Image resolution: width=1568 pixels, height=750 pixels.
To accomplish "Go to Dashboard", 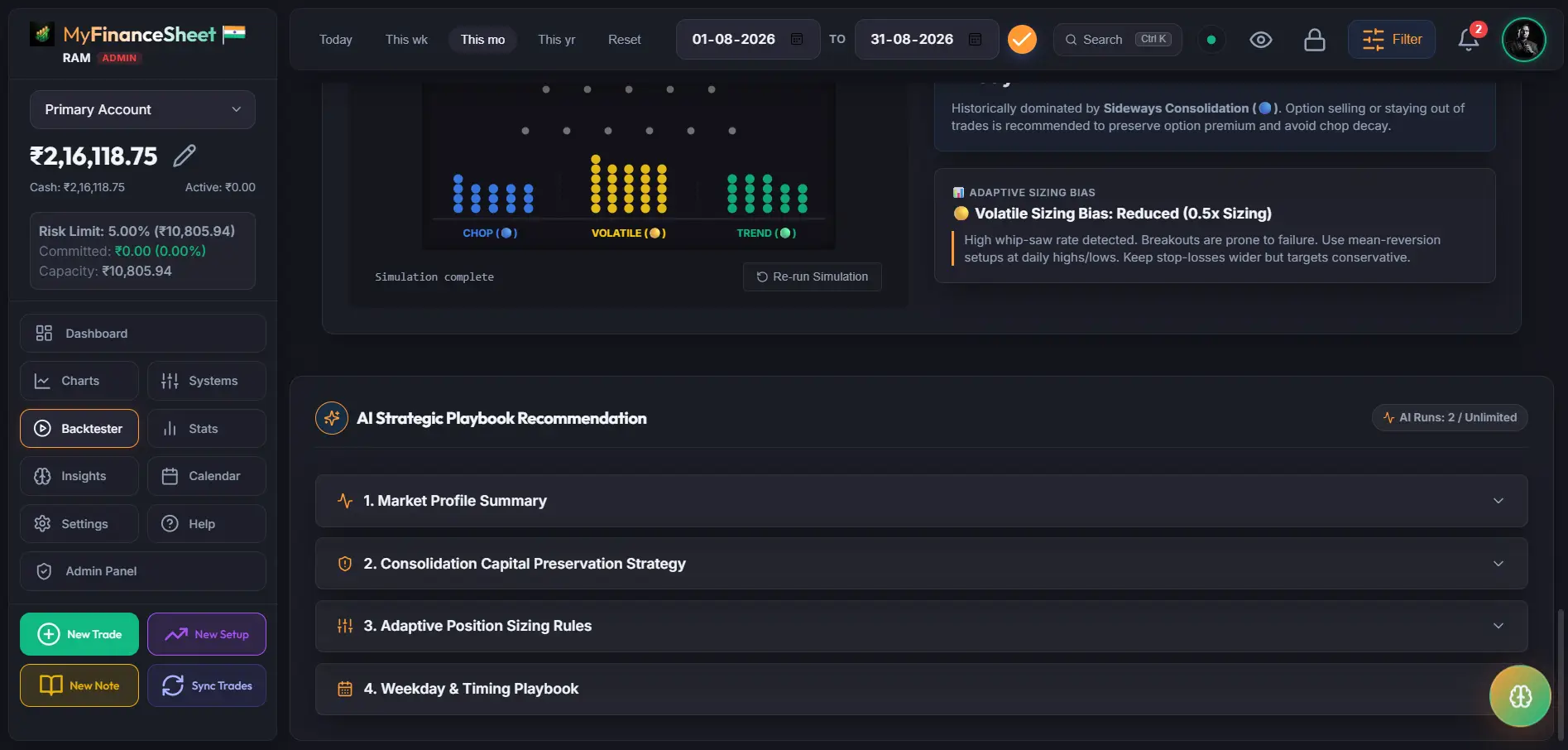I will (x=142, y=334).
